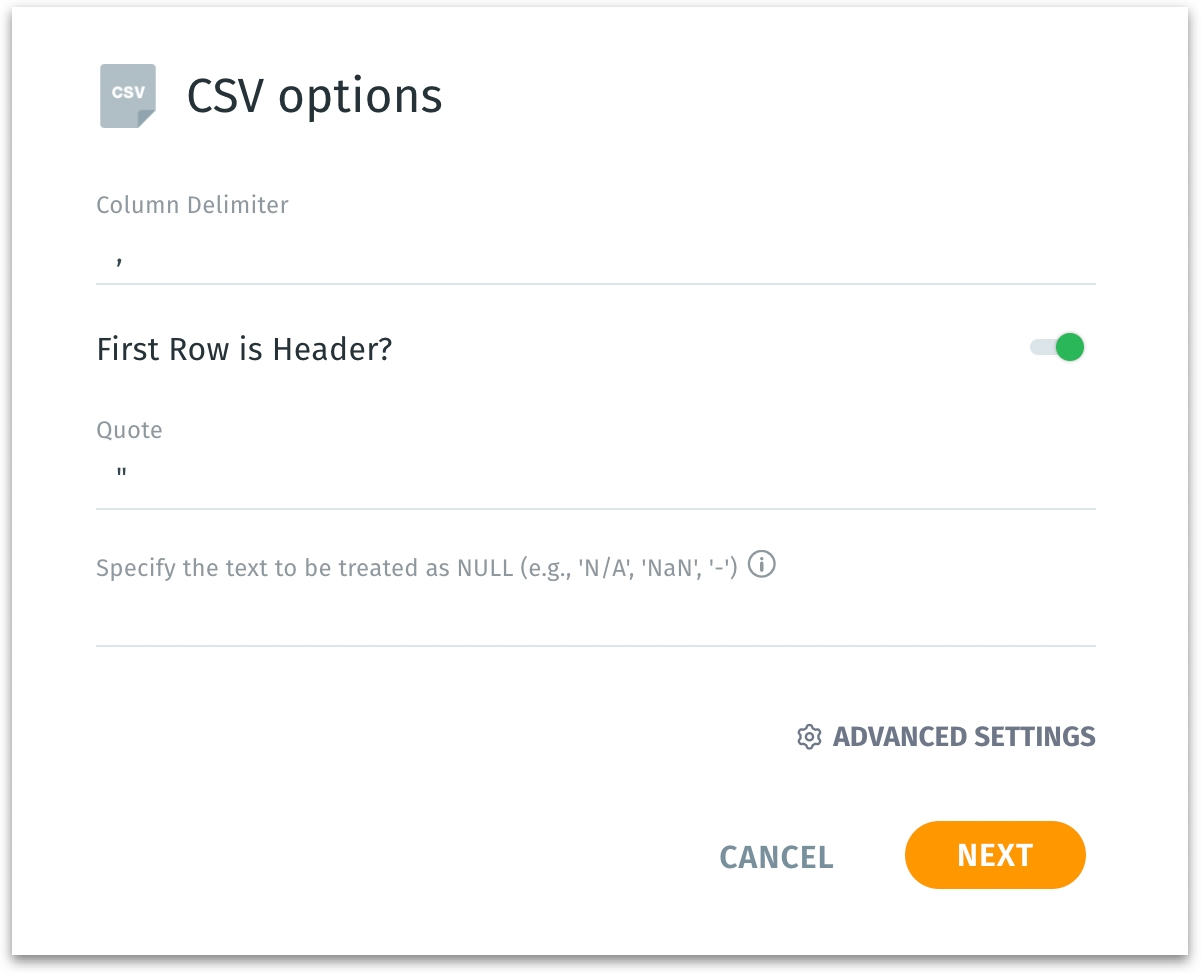Screen dimensions: 1201x973
Task: Click the "Column Delimiter" field label
Action: (192, 205)
